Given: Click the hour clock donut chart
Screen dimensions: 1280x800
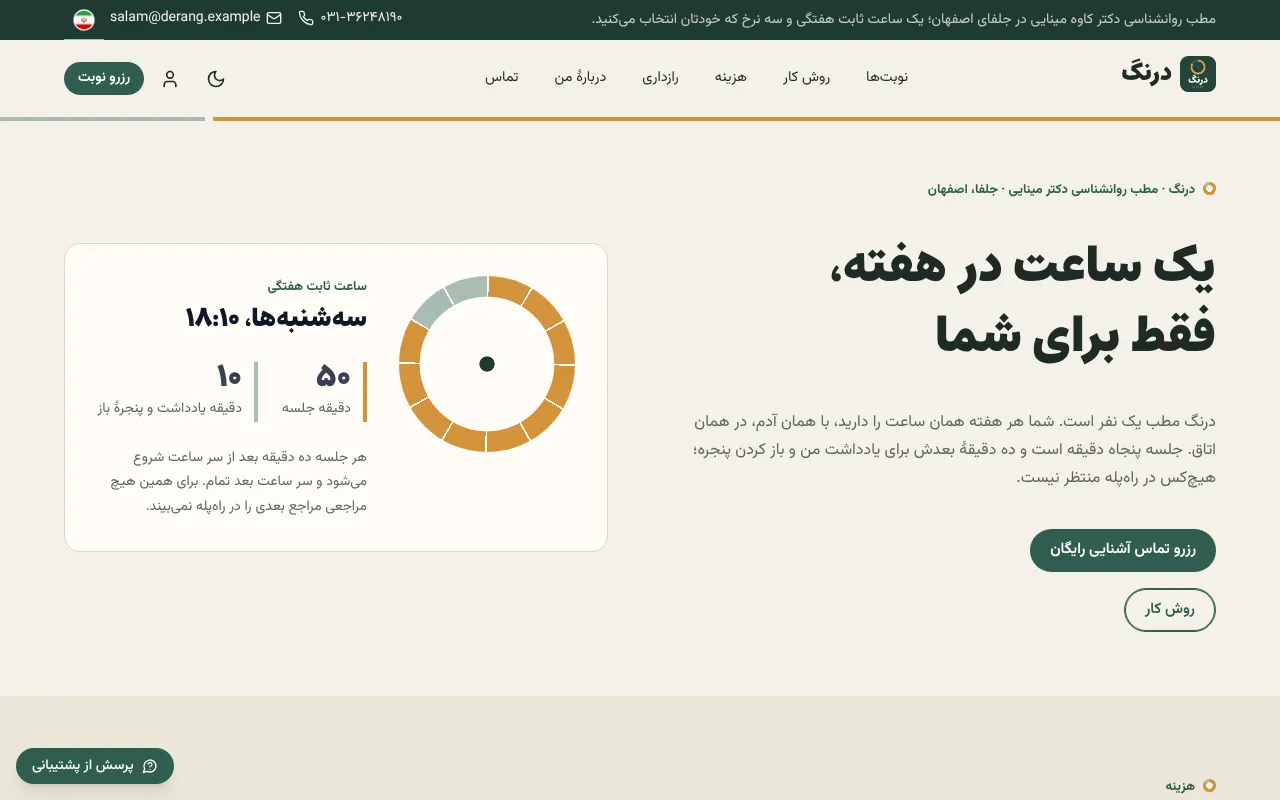Looking at the screenshot, I should [487, 364].
